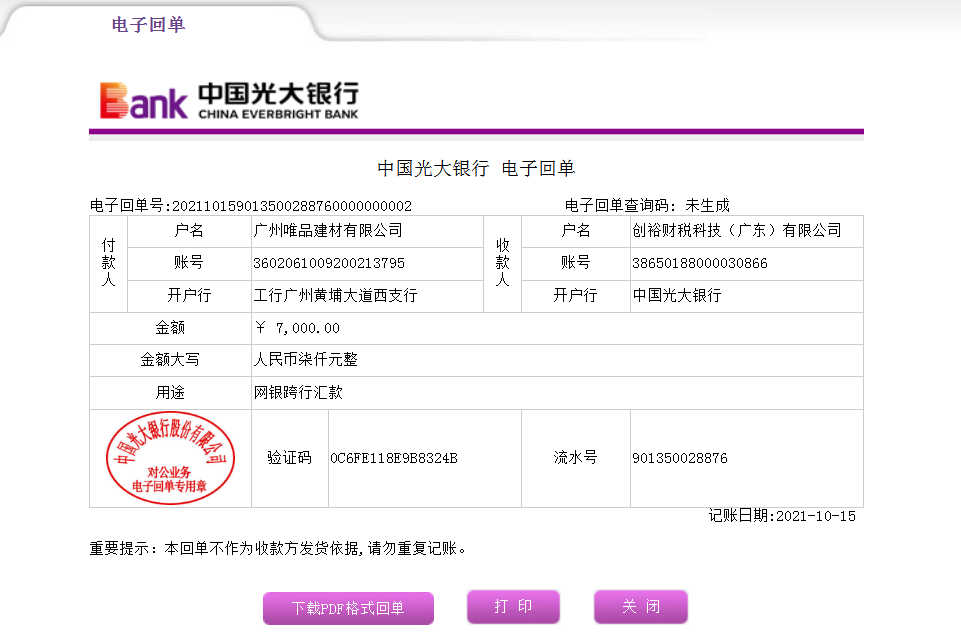Image resolution: width=961 pixels, height=635 pixels.
Task: Click the 金额大写 label cell
Action: click(170, 360)
